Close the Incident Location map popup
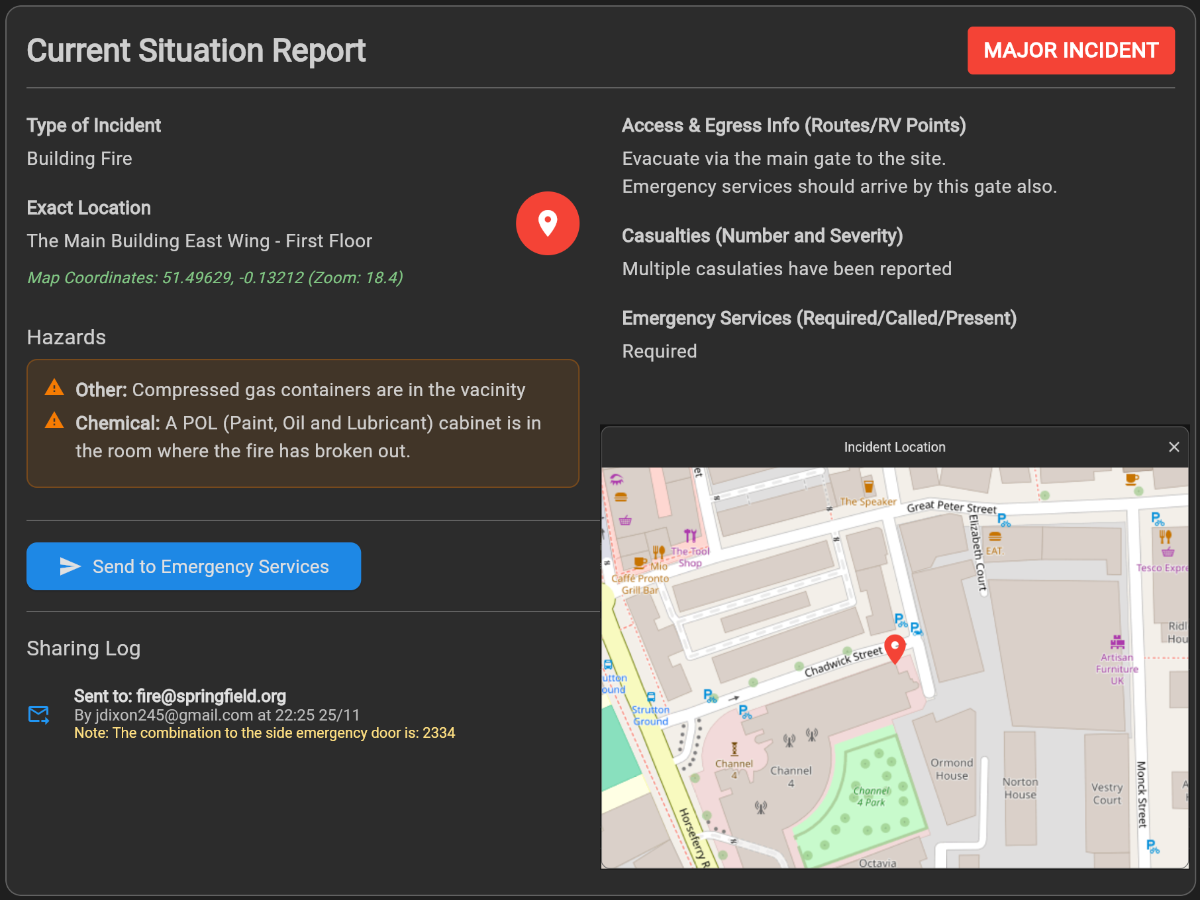The height and width of the screenshot is (900, 1200). coord(1174,447)
